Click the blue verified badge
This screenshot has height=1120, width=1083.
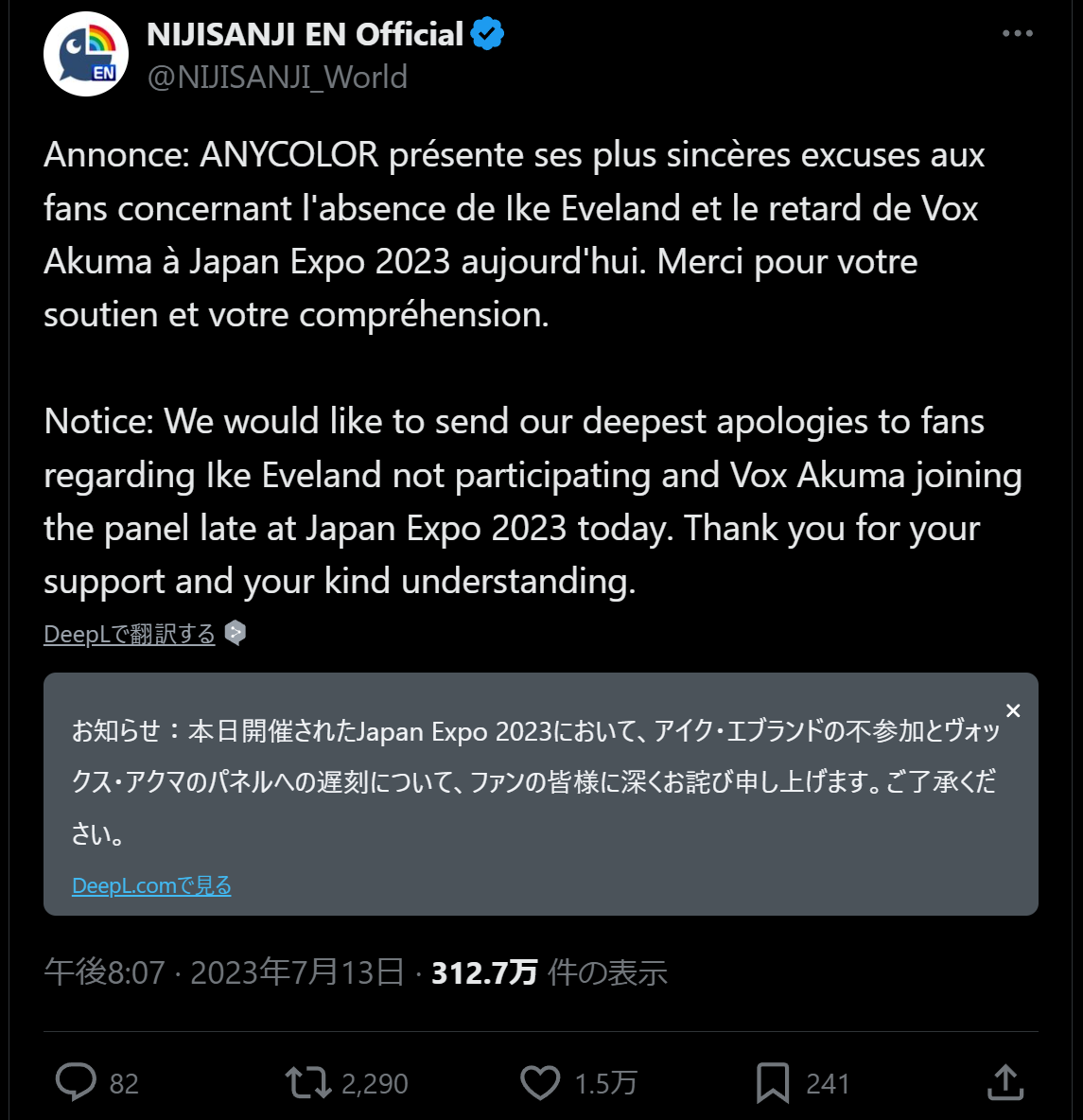pos(488,35)
